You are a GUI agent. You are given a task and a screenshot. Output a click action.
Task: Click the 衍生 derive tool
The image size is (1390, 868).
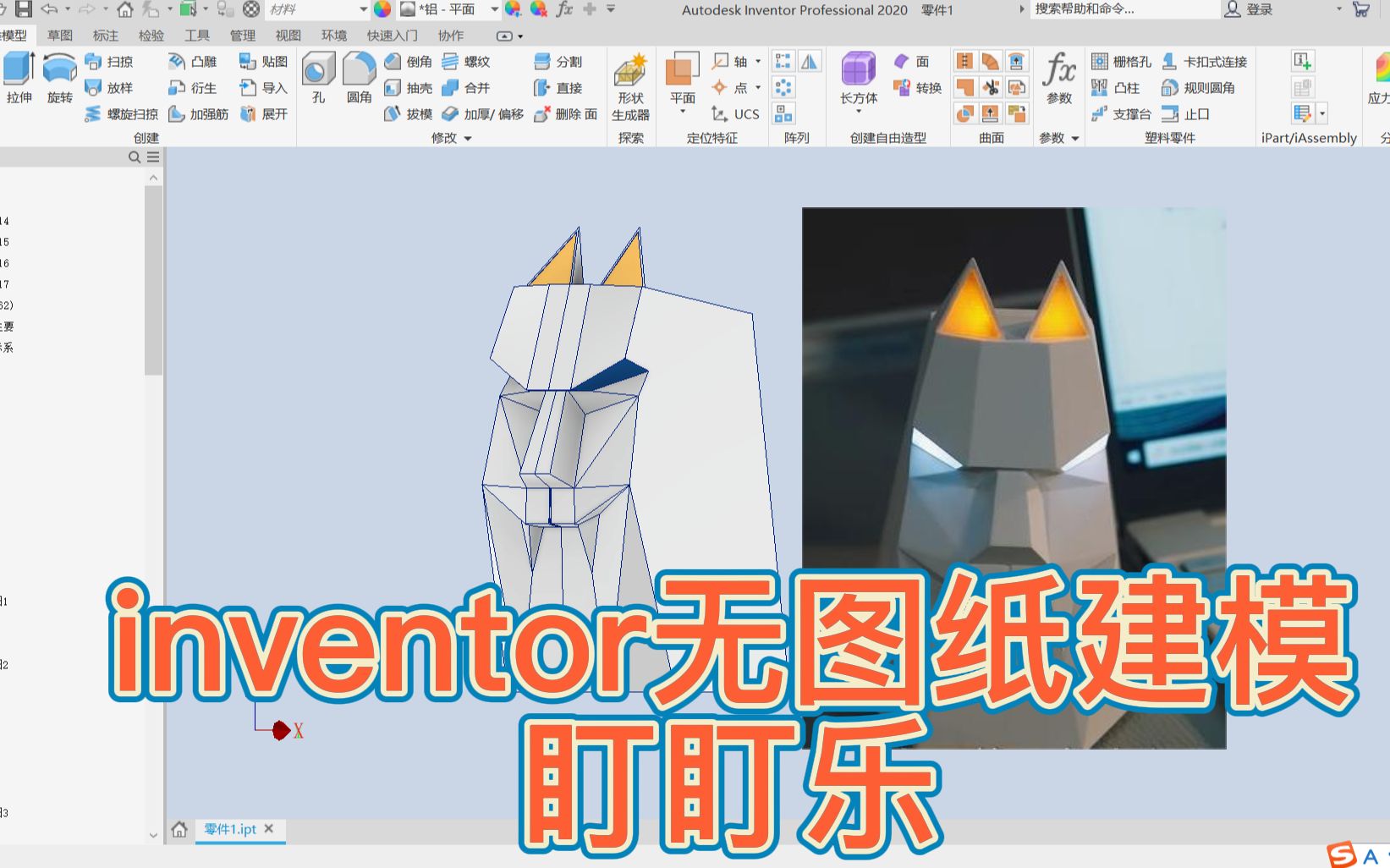pyautogui.click(x=193, y=88)
